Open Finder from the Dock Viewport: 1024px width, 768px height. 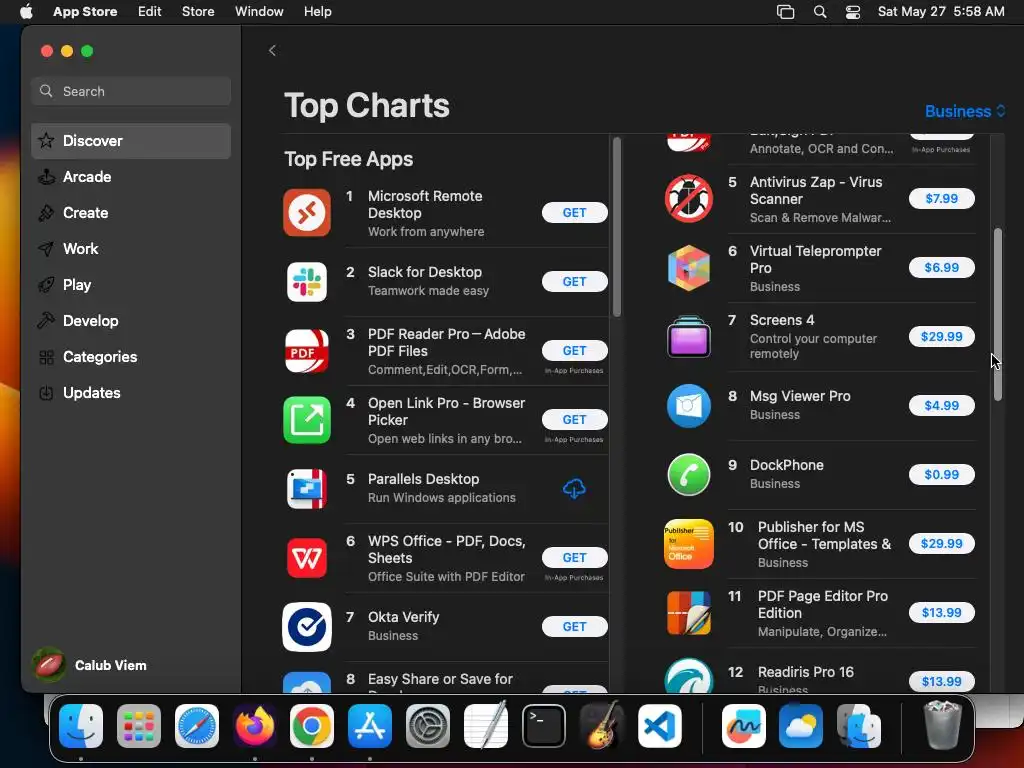click(x=81, y=726)
